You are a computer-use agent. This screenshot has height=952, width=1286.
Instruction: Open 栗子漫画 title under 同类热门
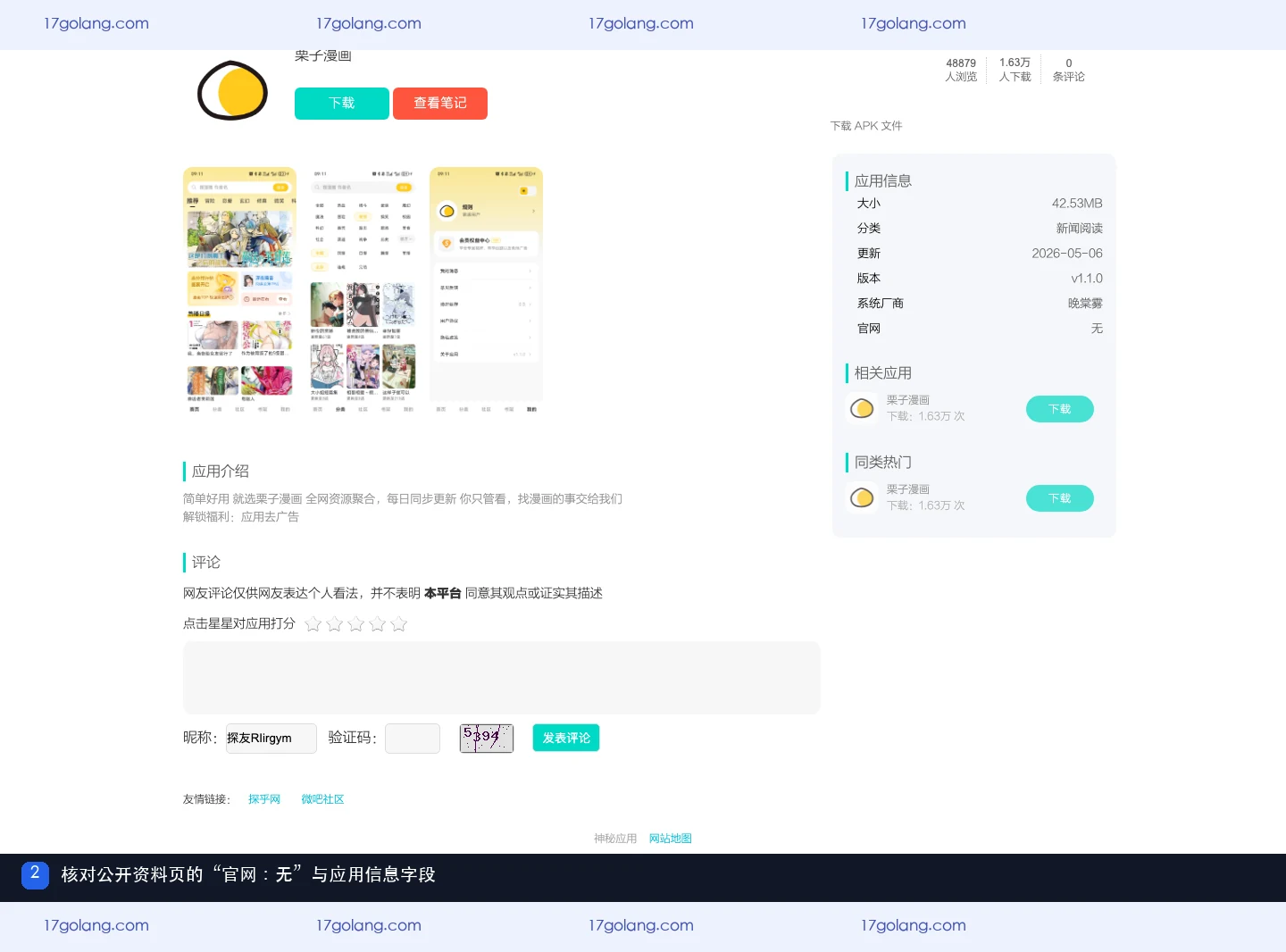click(908, 489)
